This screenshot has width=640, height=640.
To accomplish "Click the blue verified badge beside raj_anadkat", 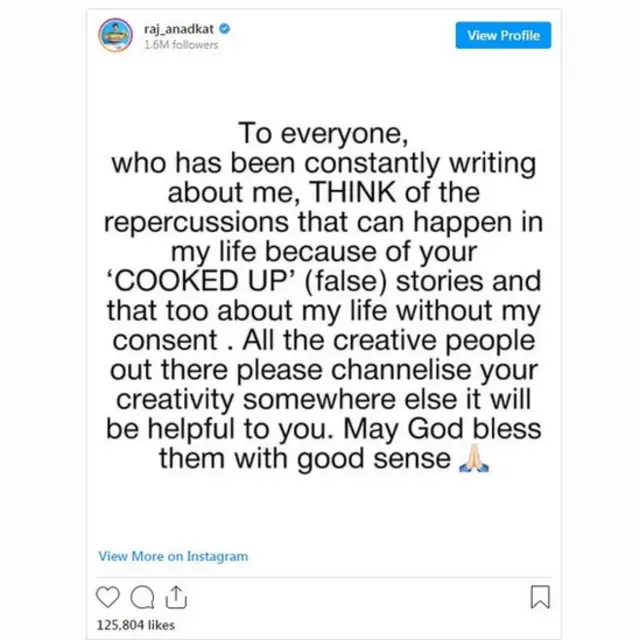I will [226, 30].
